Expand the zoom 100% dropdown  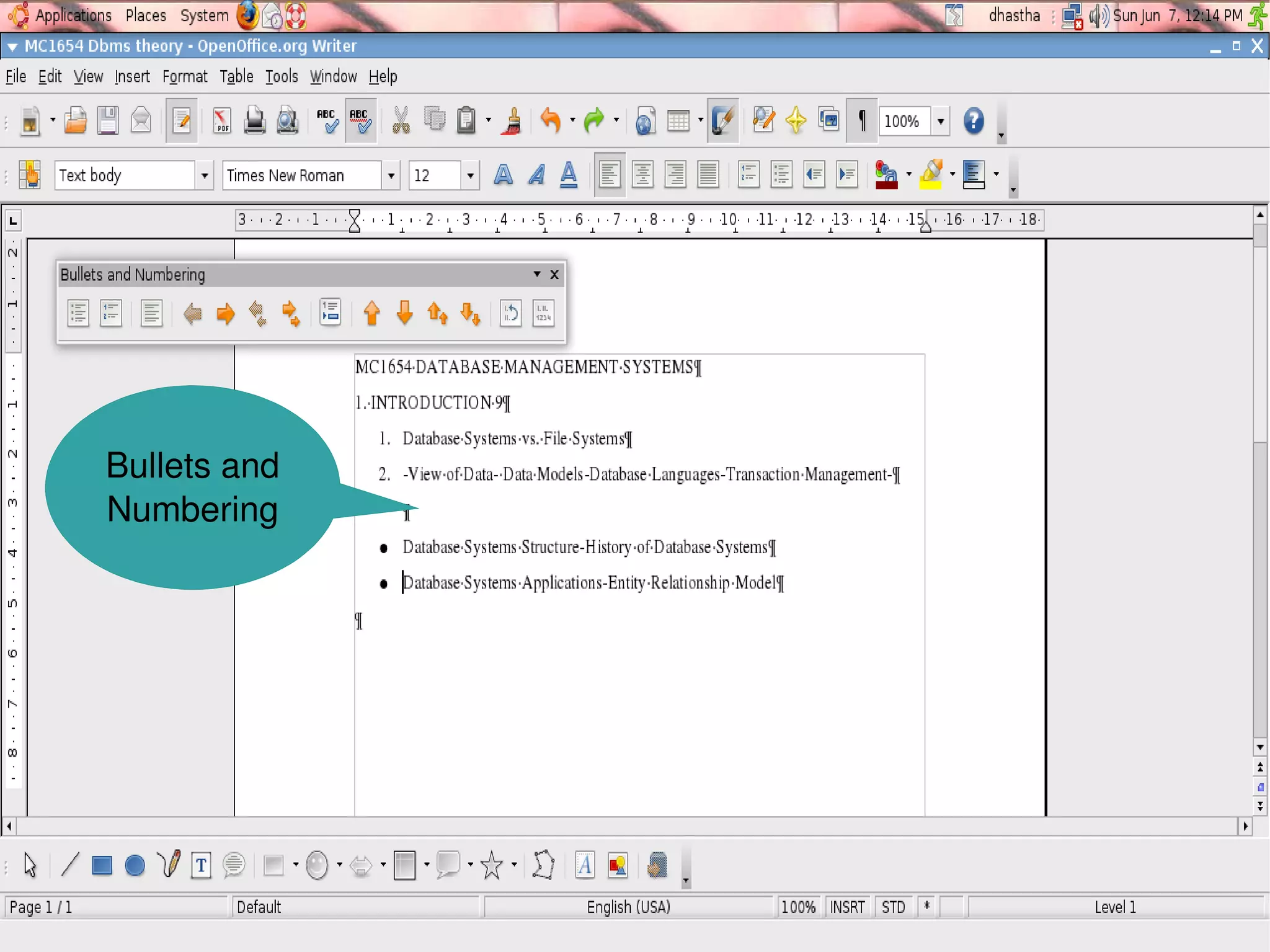point(941,121)
